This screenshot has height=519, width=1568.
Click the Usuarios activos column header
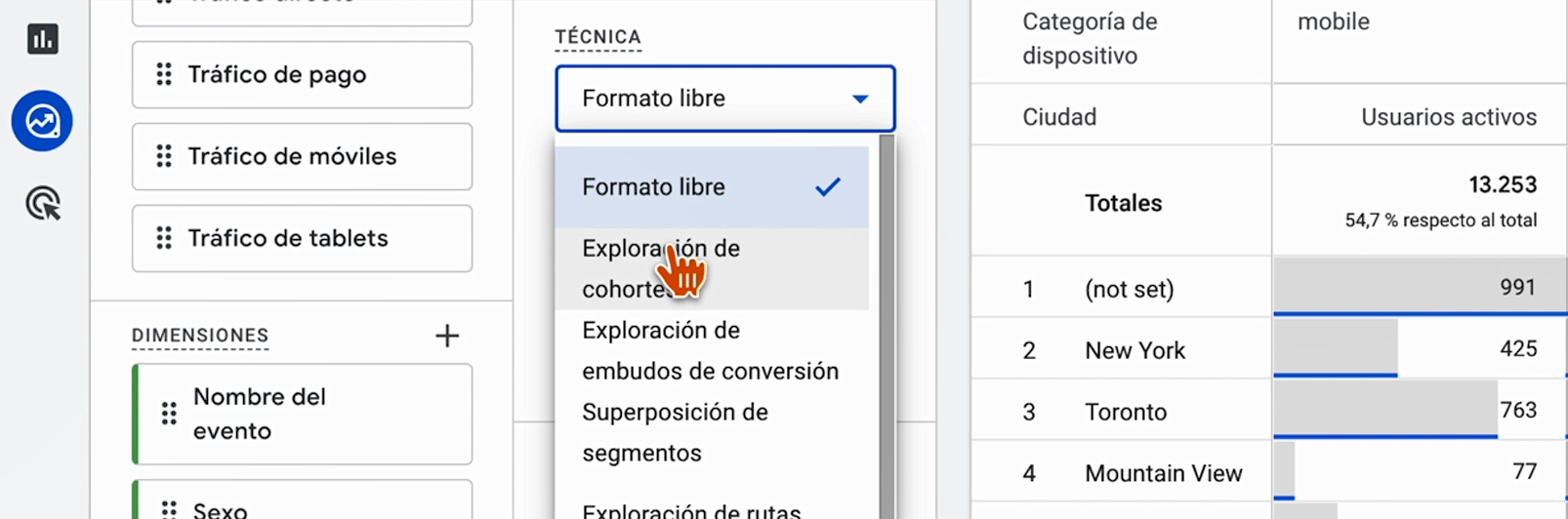click(1448, 117)
